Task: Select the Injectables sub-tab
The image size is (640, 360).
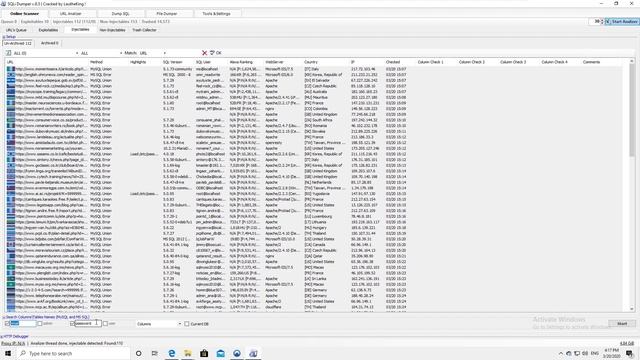Action: (x=80, y=30)
